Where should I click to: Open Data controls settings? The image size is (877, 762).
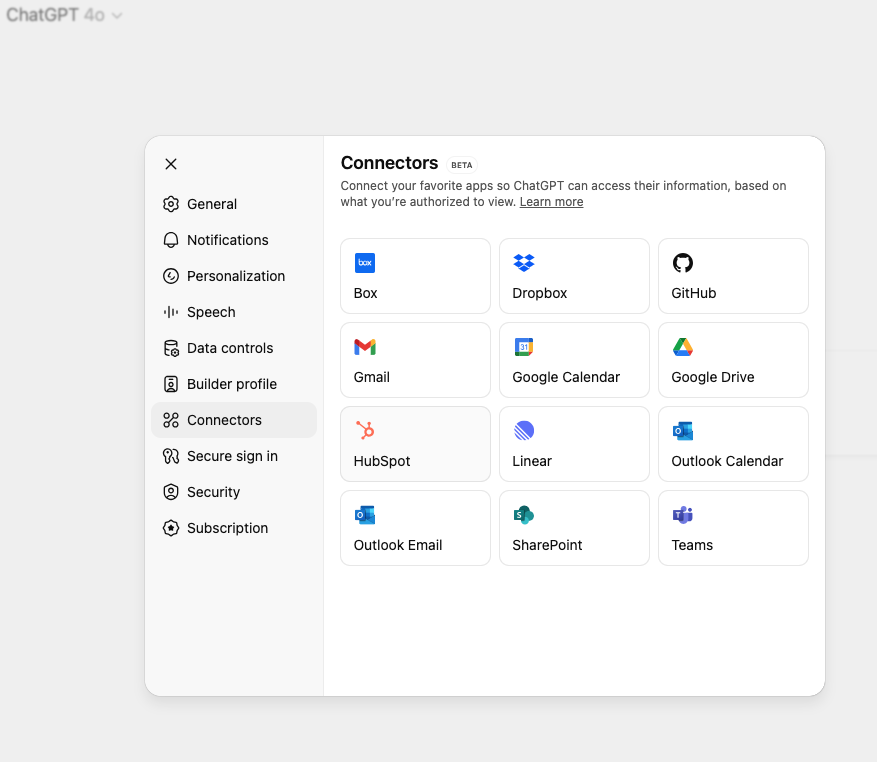[234, 348]
